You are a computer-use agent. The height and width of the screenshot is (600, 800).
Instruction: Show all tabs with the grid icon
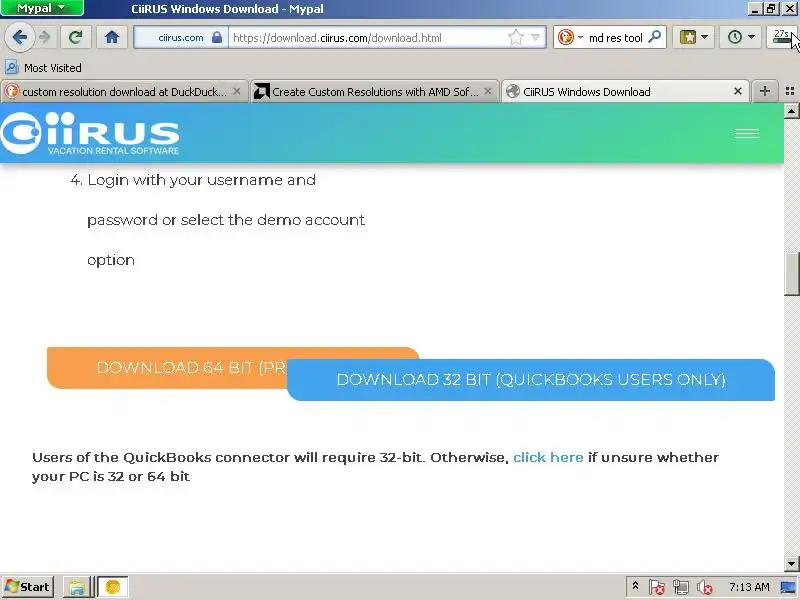click(x=790, y=91)
